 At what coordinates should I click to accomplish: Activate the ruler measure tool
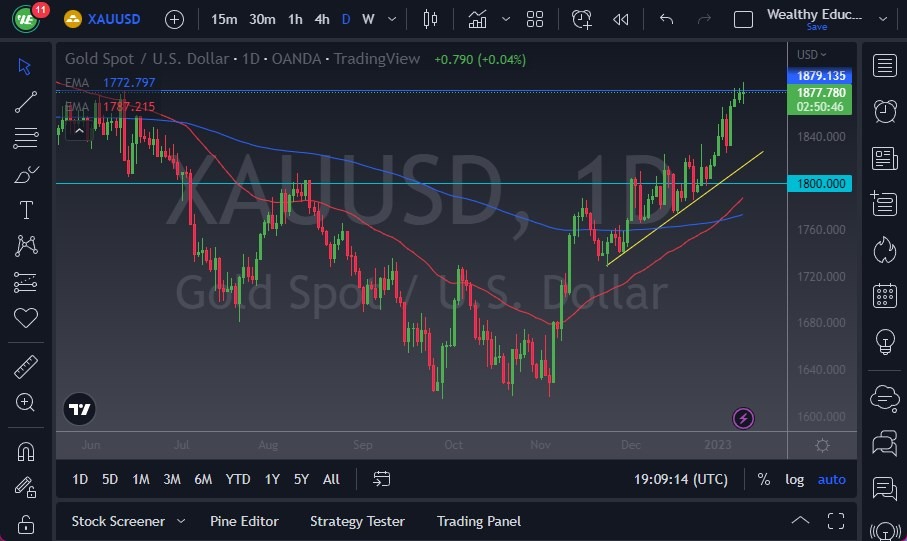pyautogui.click(x=25, y=367)
